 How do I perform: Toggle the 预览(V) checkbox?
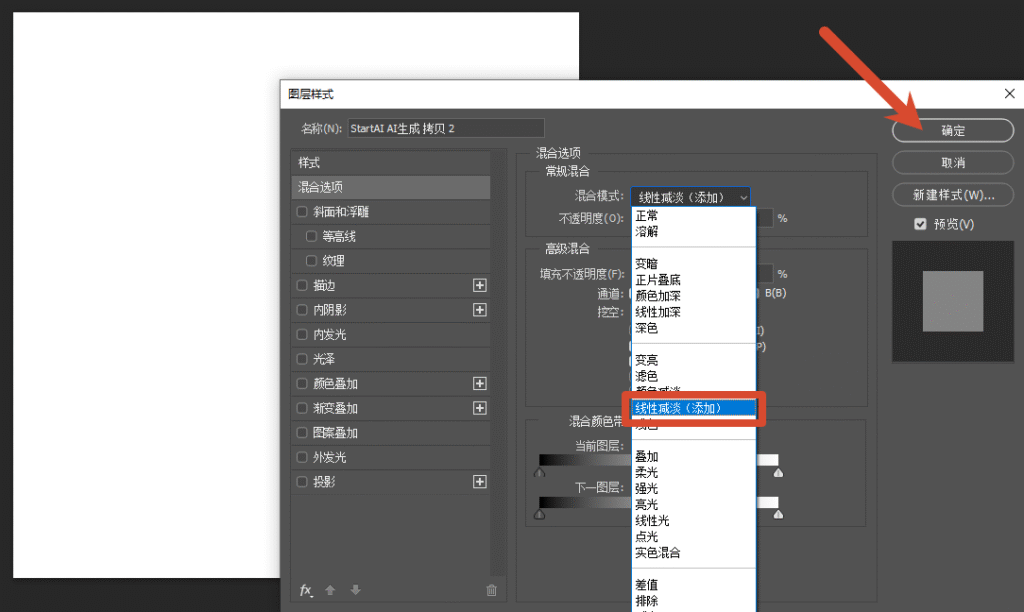tap(920, 224)
